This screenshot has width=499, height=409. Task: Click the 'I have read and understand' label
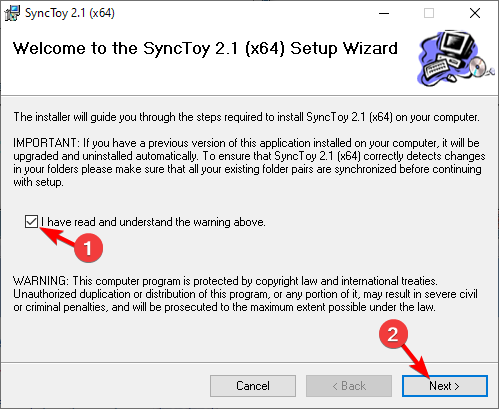(x=153, y=222)
